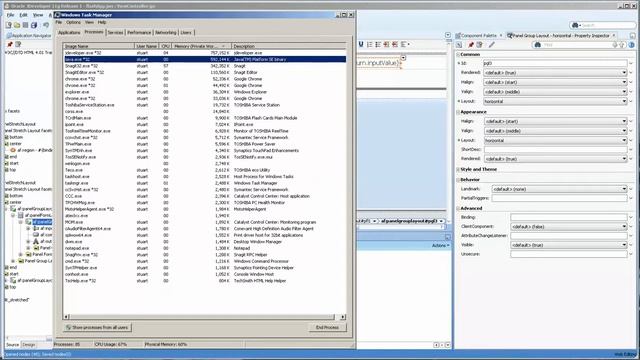Click JDeveloper New file toolbar icon
This screenshot has height=360, width=640.
9,25
